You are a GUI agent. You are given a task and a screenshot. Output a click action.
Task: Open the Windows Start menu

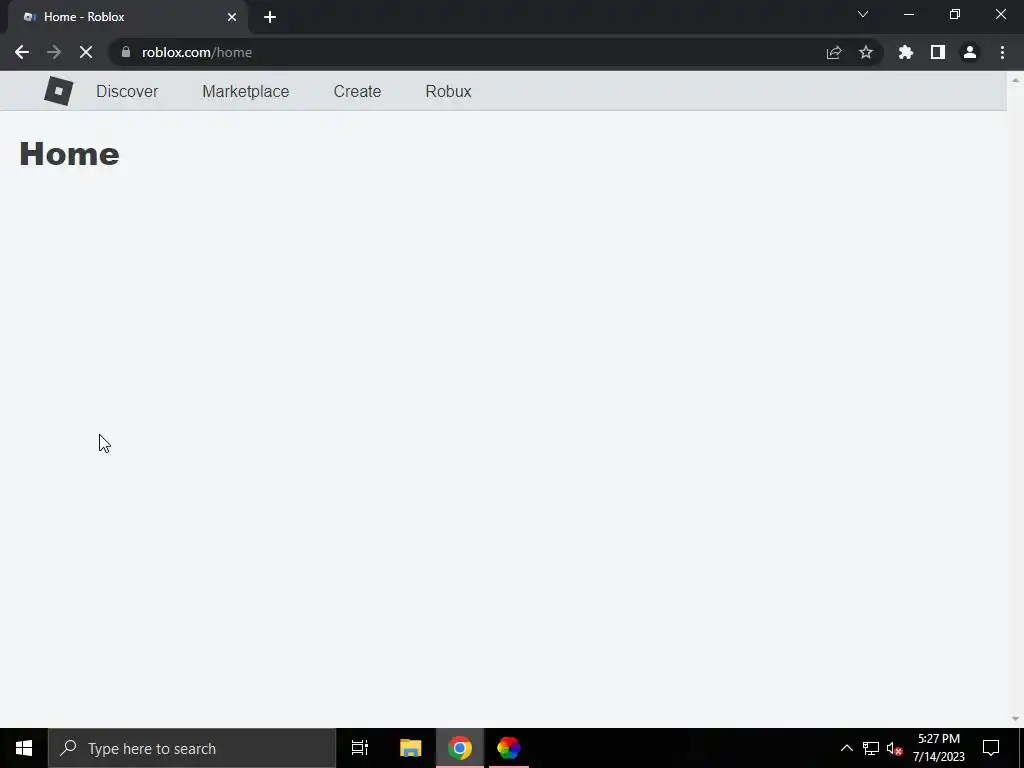tap(24, 748)
